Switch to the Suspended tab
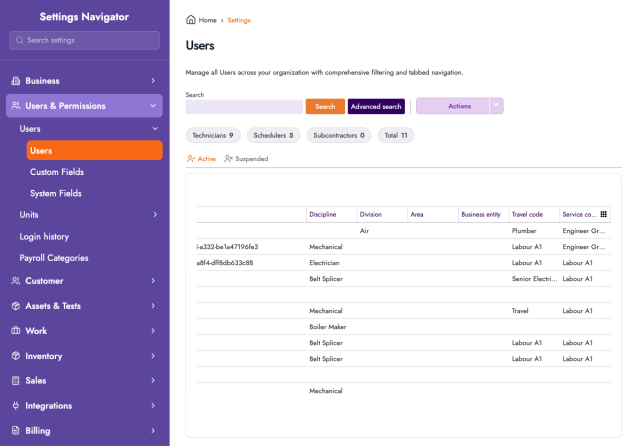The width and height of the screenshot is (630, 446). 246,158
